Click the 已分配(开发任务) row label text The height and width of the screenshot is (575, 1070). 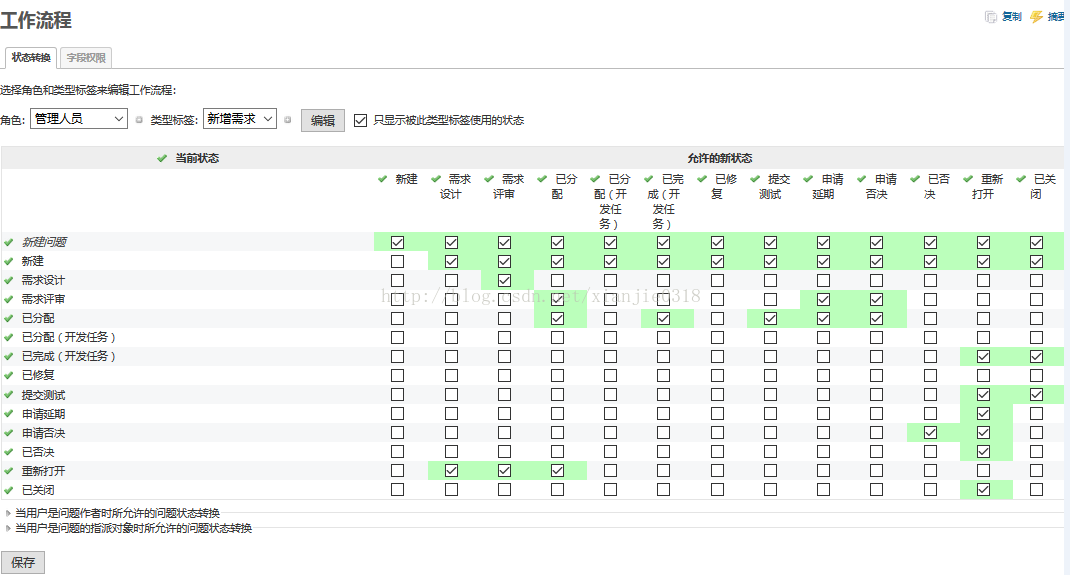[68, 338]
